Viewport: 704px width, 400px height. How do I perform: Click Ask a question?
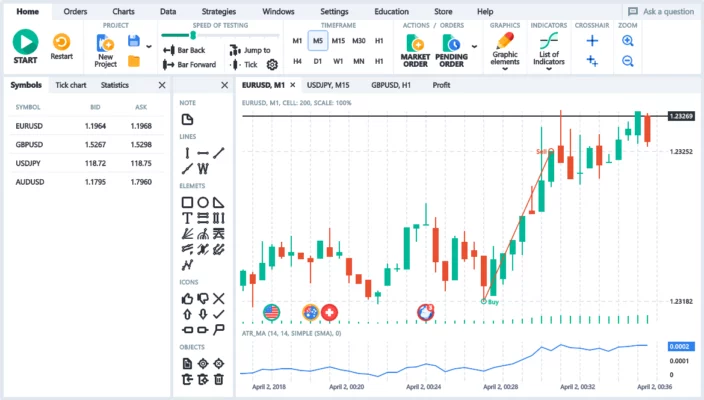tap(661, 12)
